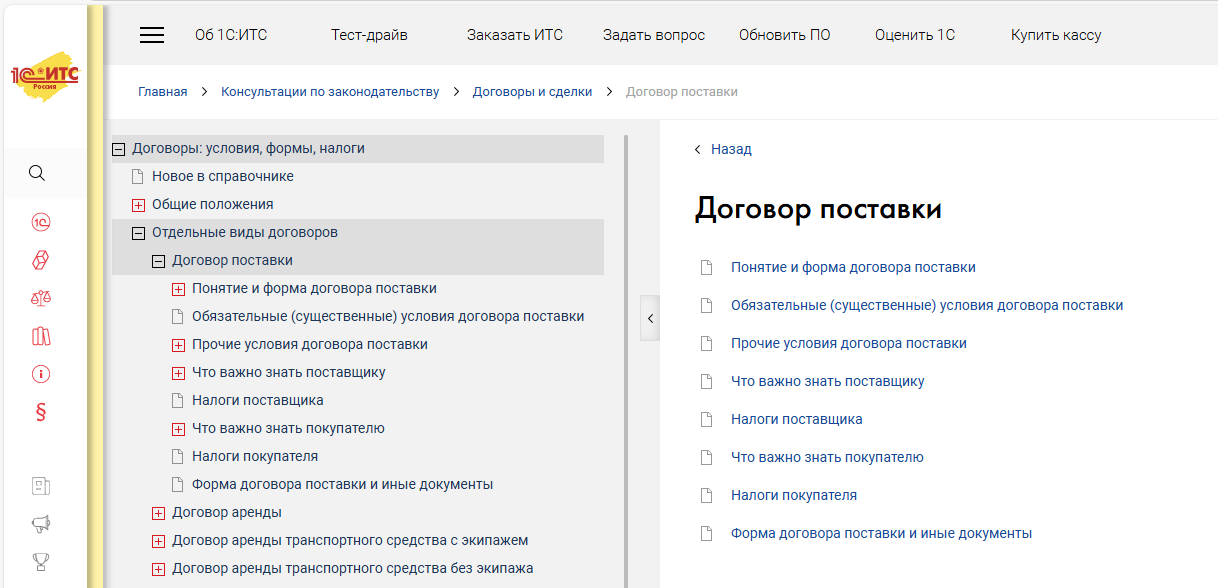Expand "Что важно знать поставщику" in tree
Viewport: 1218px width, 588px height.
click(179, 373)
